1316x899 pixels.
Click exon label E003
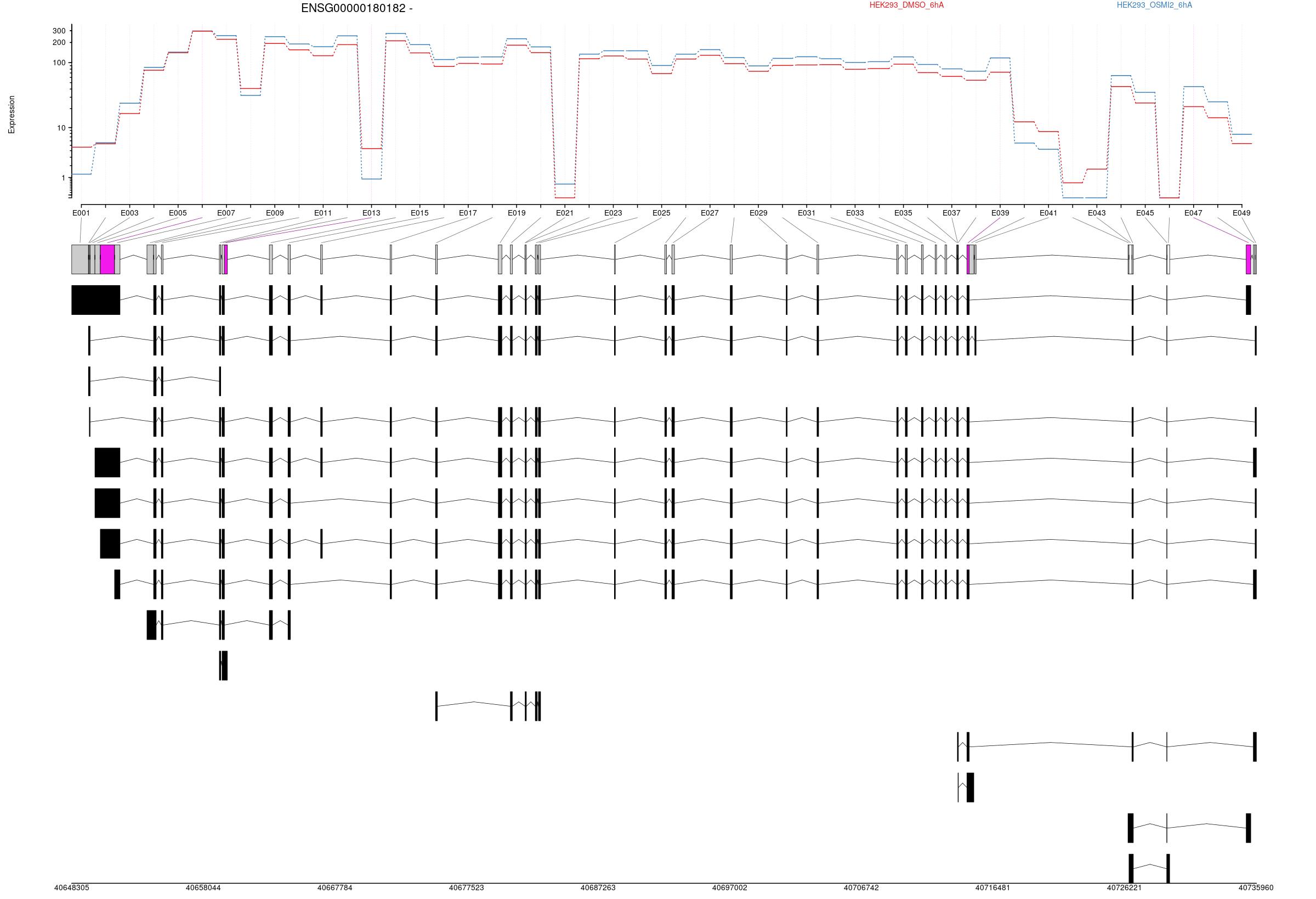click(129, 213)
